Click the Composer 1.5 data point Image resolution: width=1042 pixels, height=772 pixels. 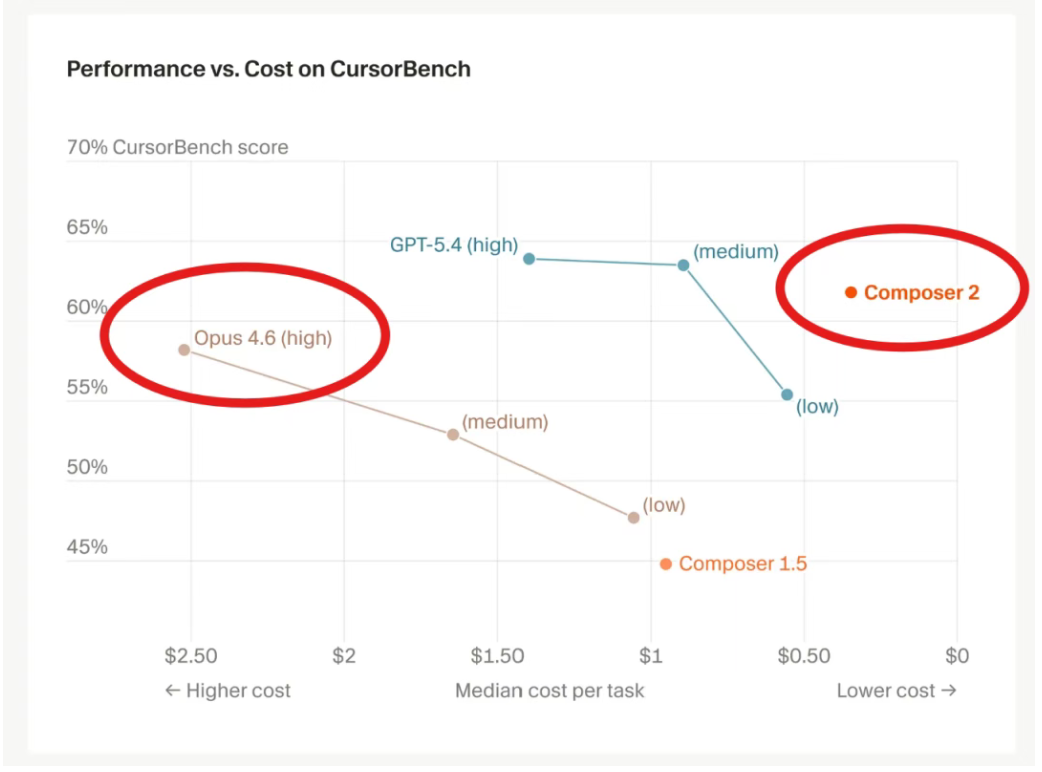coord(666,564)
